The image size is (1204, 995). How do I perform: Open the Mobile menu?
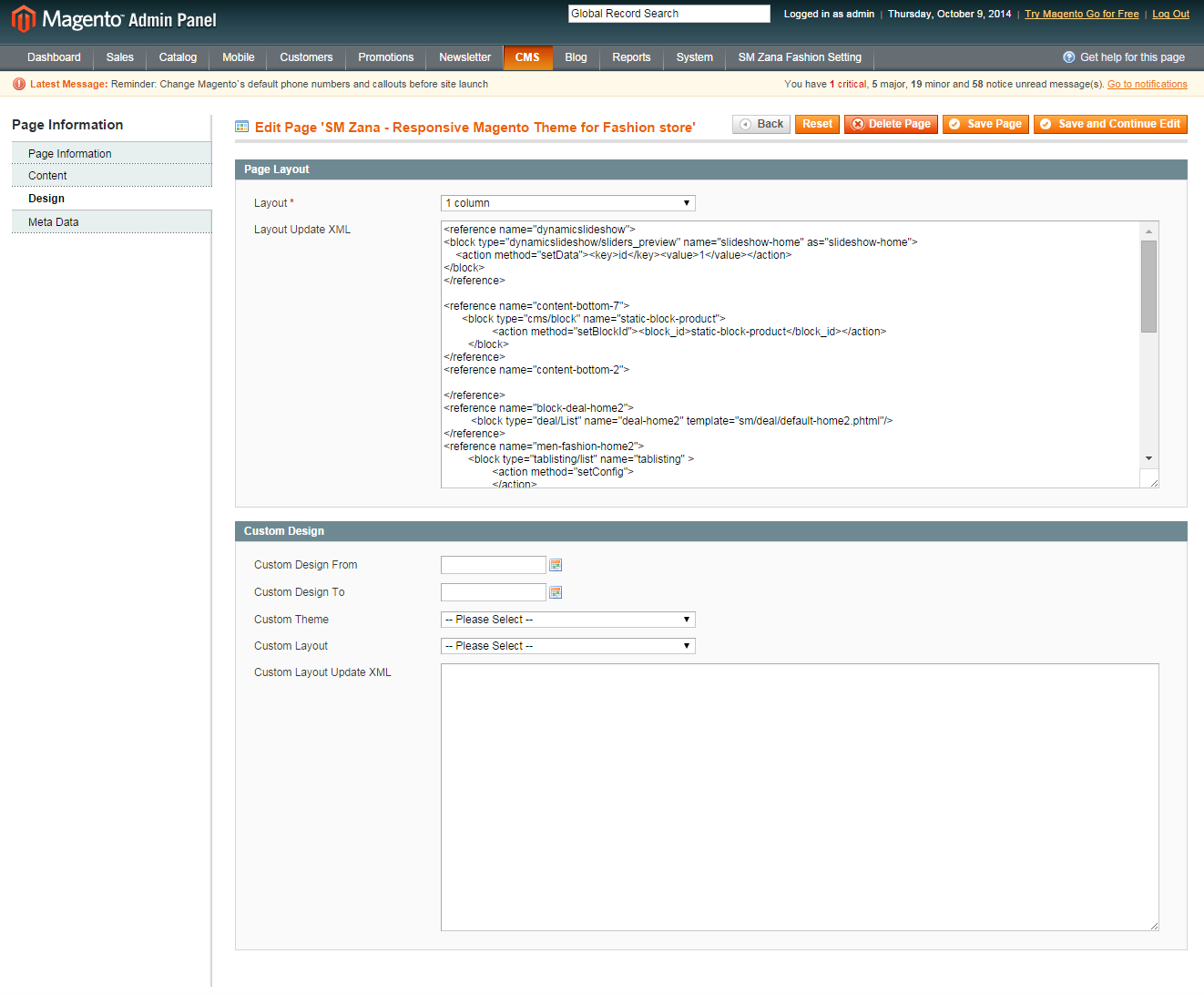click(x=239, y=57)
